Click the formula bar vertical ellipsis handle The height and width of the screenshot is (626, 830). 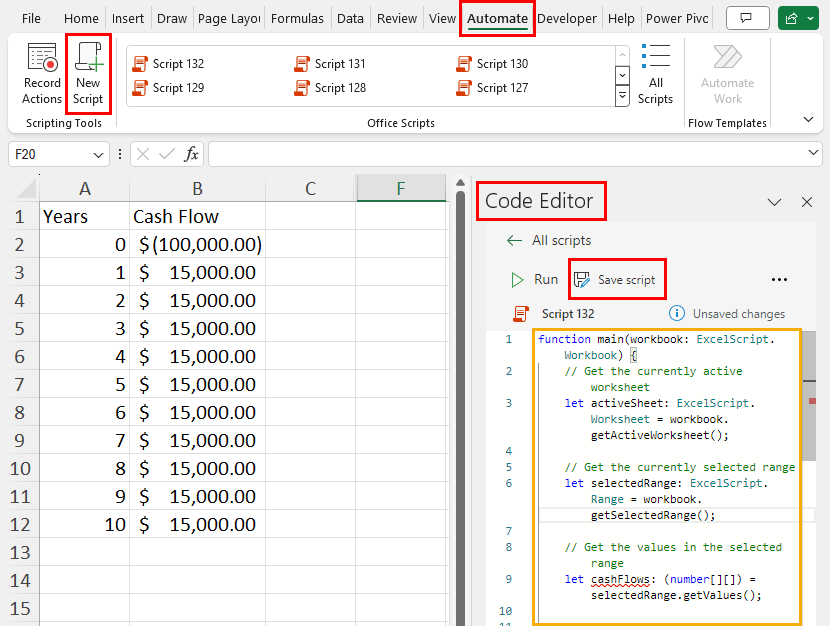coord(120,154)
